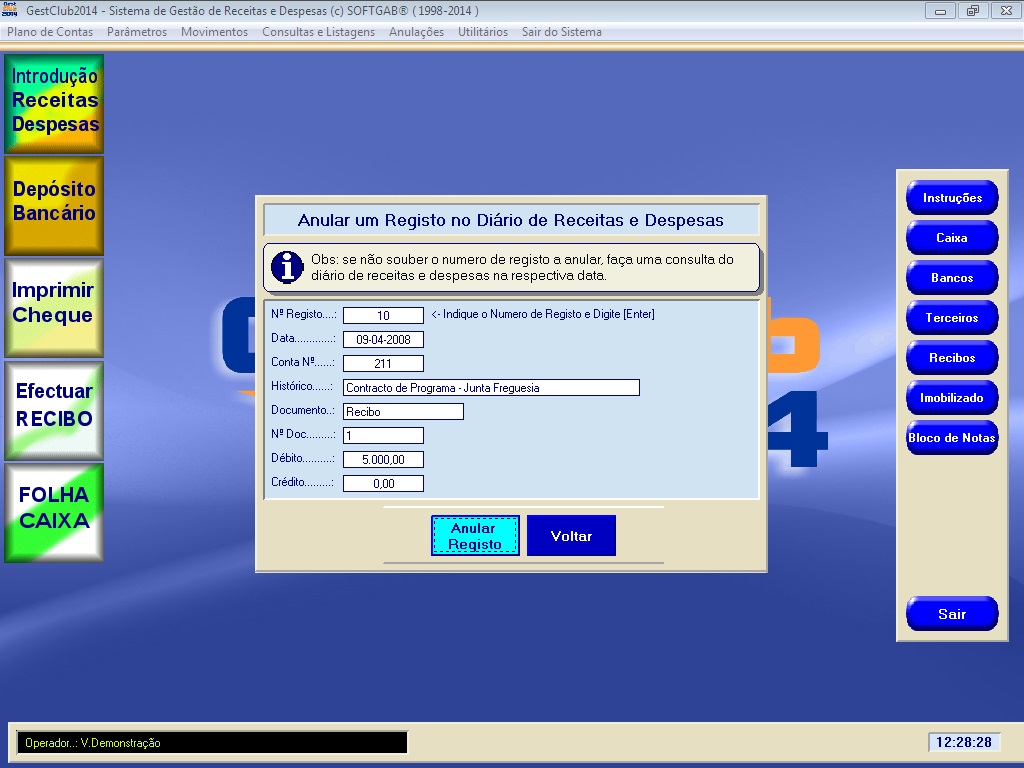
Task: Open the Consultas e Listagens menu
Action: (x=318, y=32)
